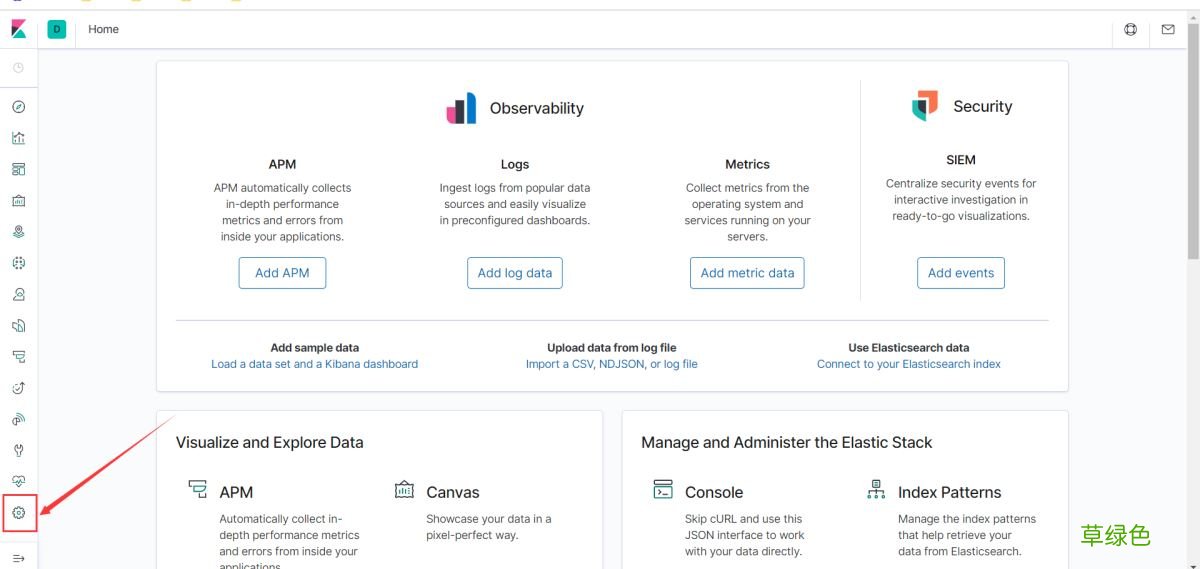Screen dimensions: 1200x569
Task: Open the Index Patterns title link
Action: (x=949, y=492)
